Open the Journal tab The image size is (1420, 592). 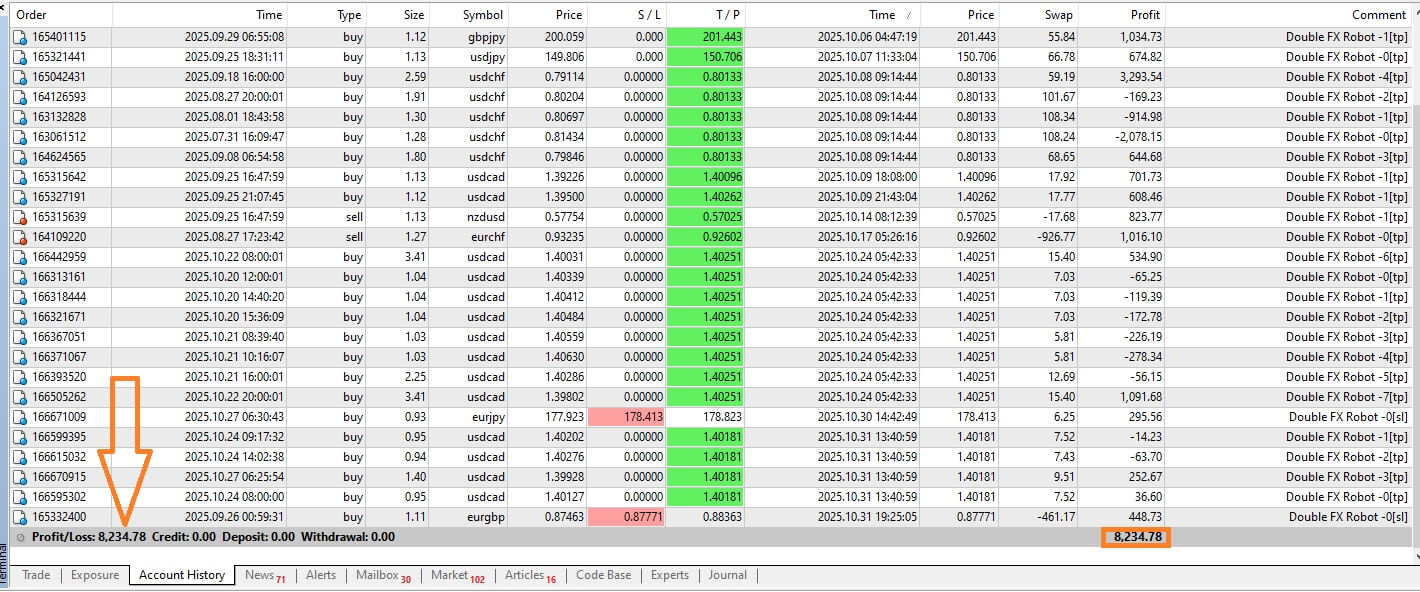click(x=727, y=575)
